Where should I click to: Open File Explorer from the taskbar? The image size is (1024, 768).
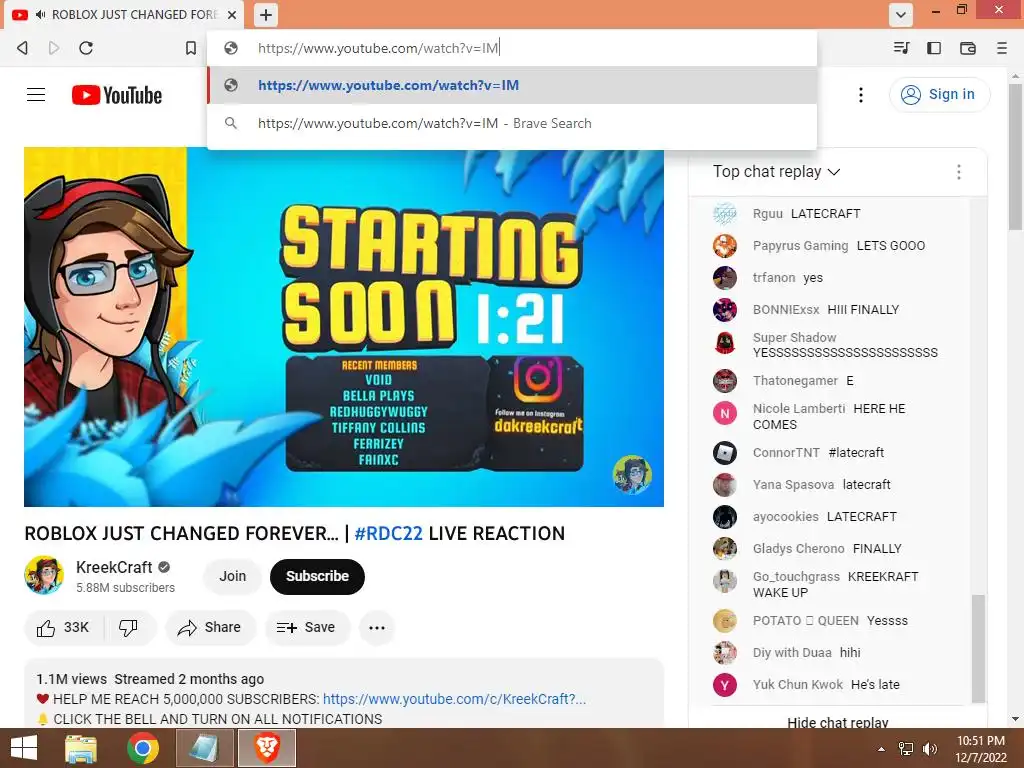[81, 748]
